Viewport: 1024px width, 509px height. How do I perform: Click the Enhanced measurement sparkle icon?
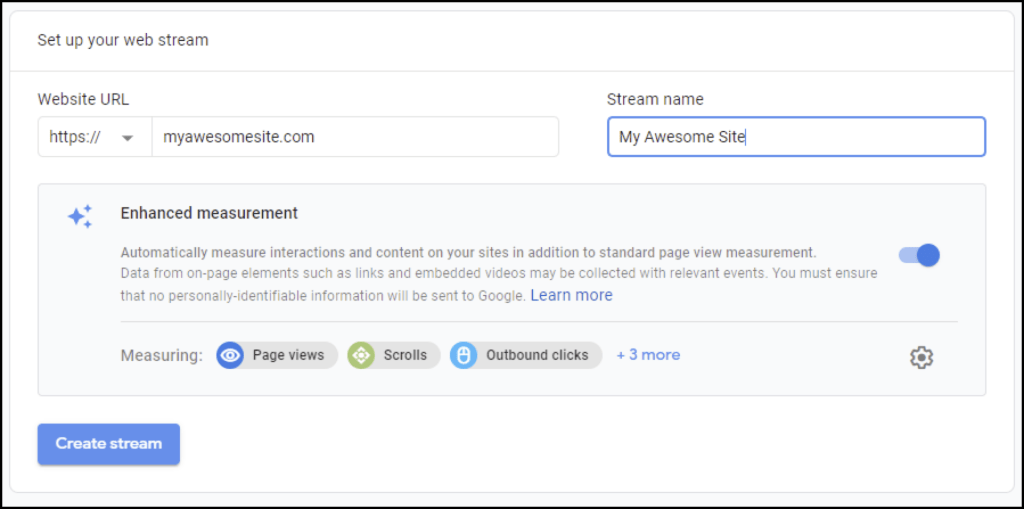pos(80,216)
